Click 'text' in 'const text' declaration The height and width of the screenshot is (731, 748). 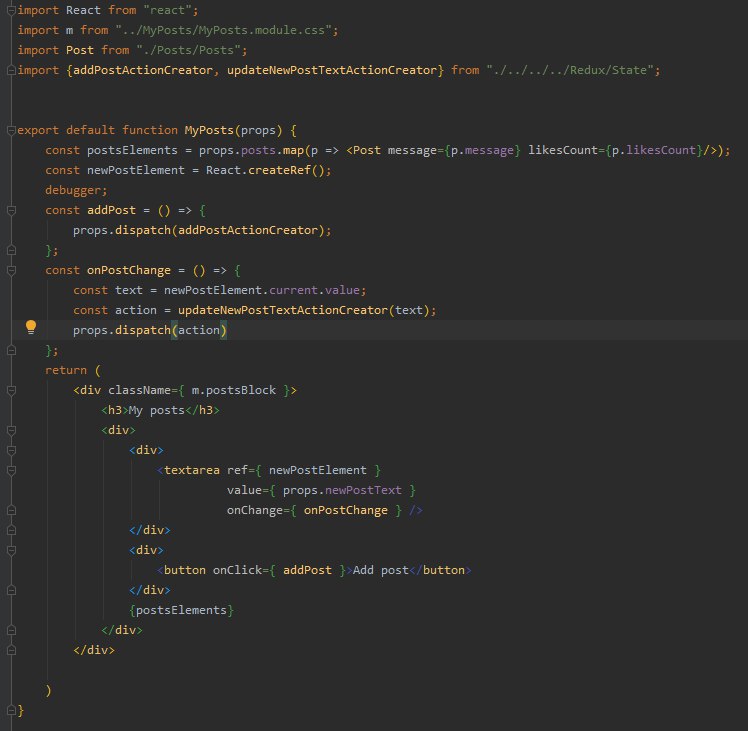(x=129, y=290)
